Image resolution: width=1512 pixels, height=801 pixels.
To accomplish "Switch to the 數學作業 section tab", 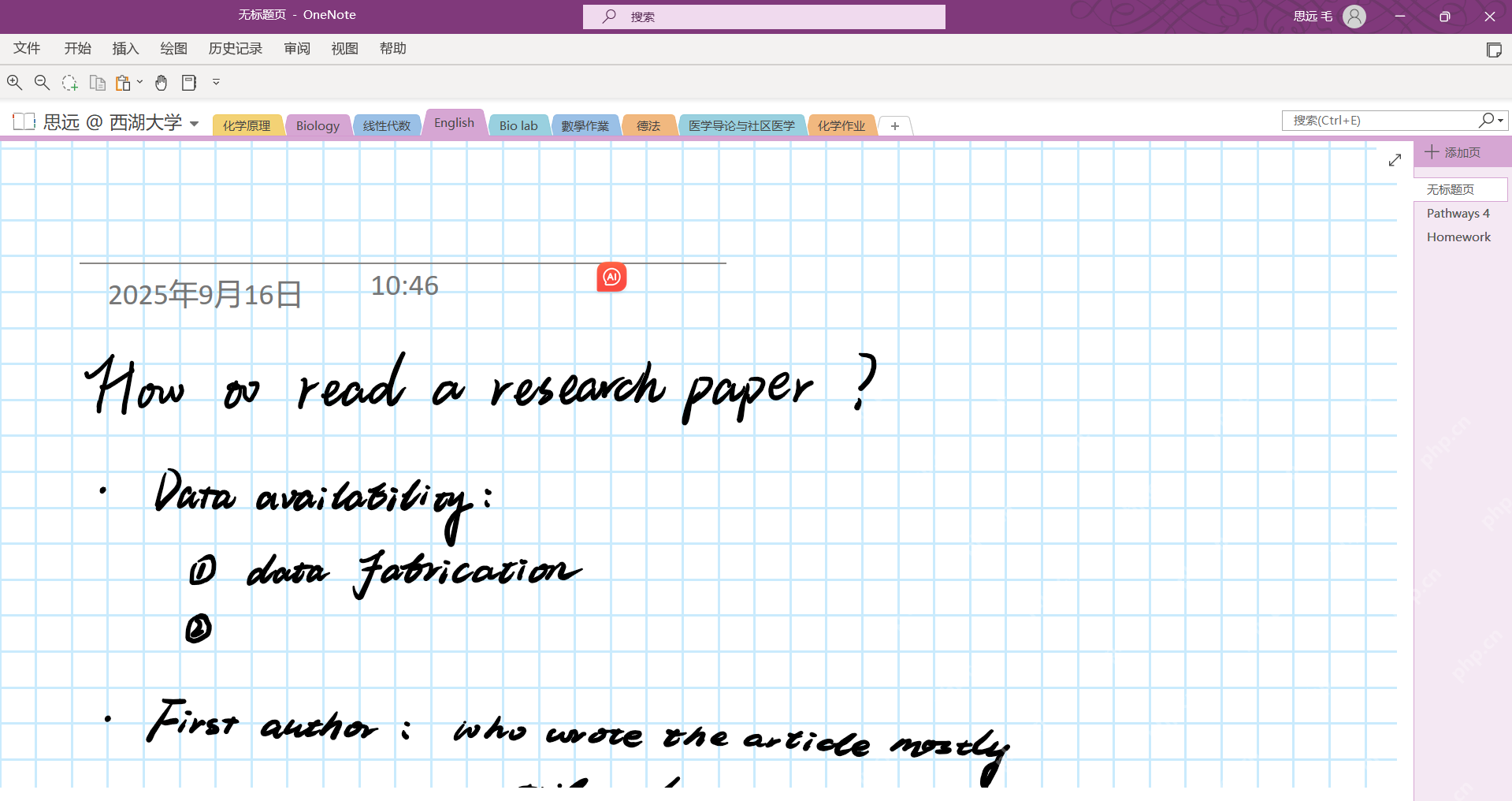I will pyautogui.click(x=585, y=125).
